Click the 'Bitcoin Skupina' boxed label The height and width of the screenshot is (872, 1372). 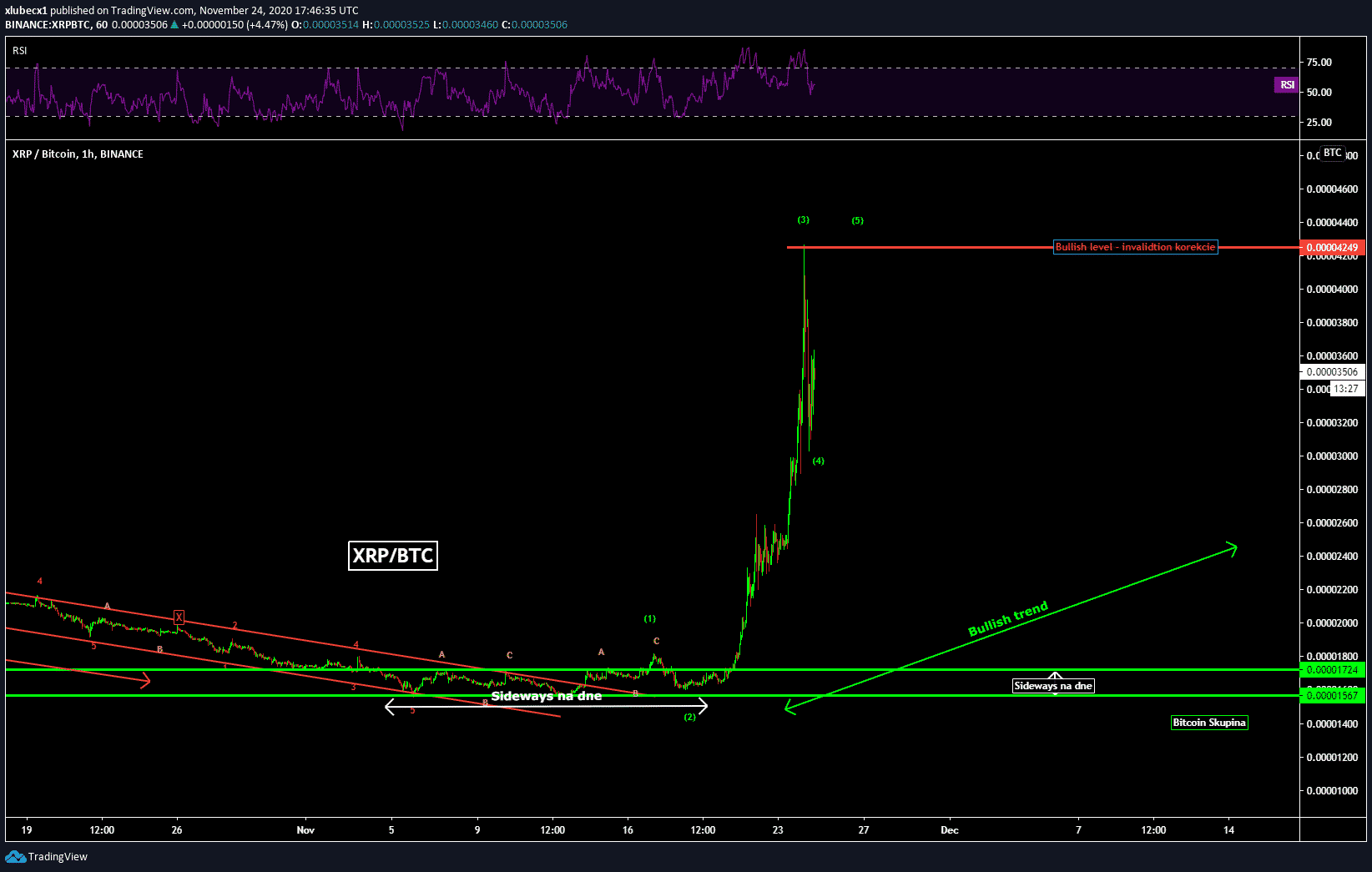(x=1208, y=723)
